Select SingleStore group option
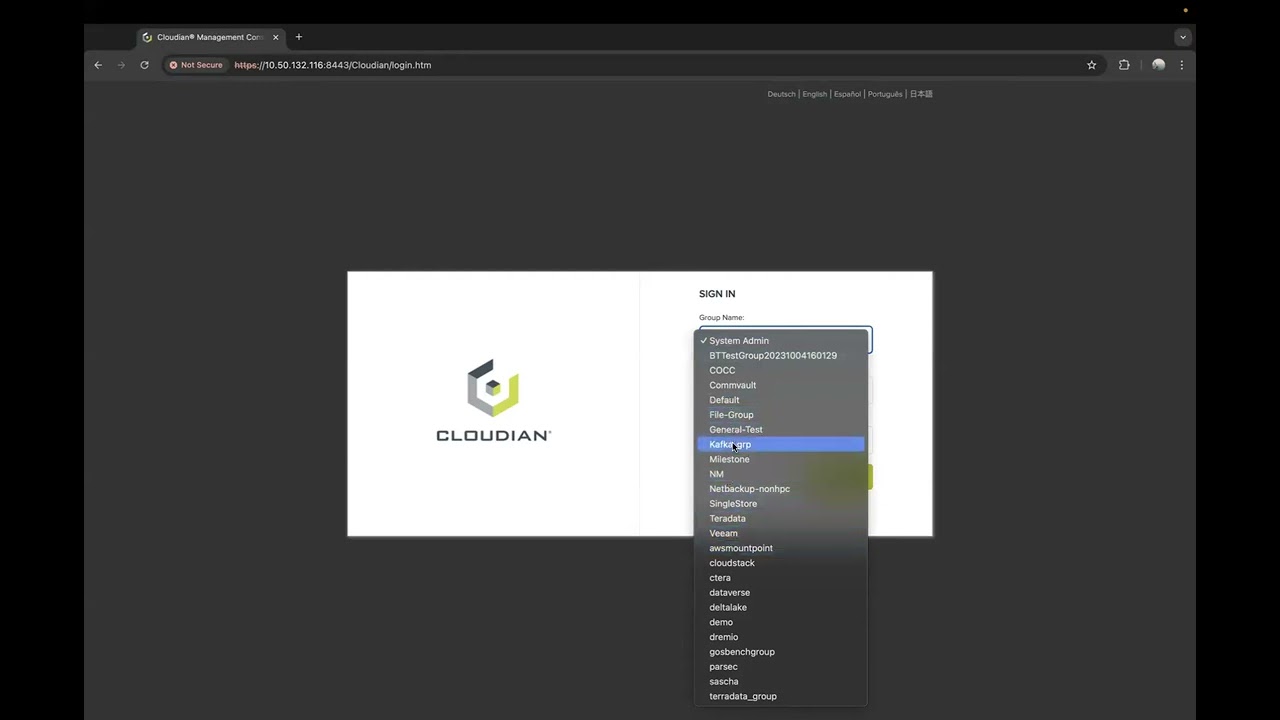The image size is (1280, 720). pyautogui.click(x=780, y=504)
